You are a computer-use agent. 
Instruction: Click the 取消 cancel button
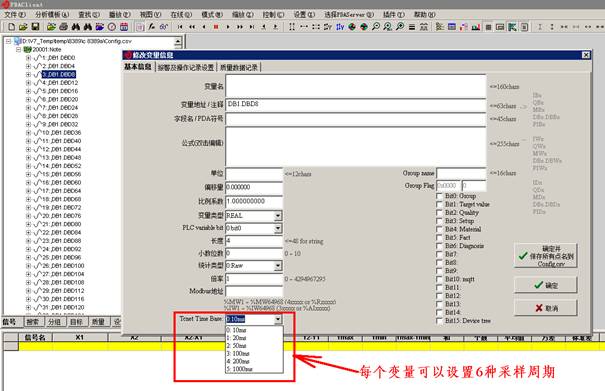click(546, 308)
